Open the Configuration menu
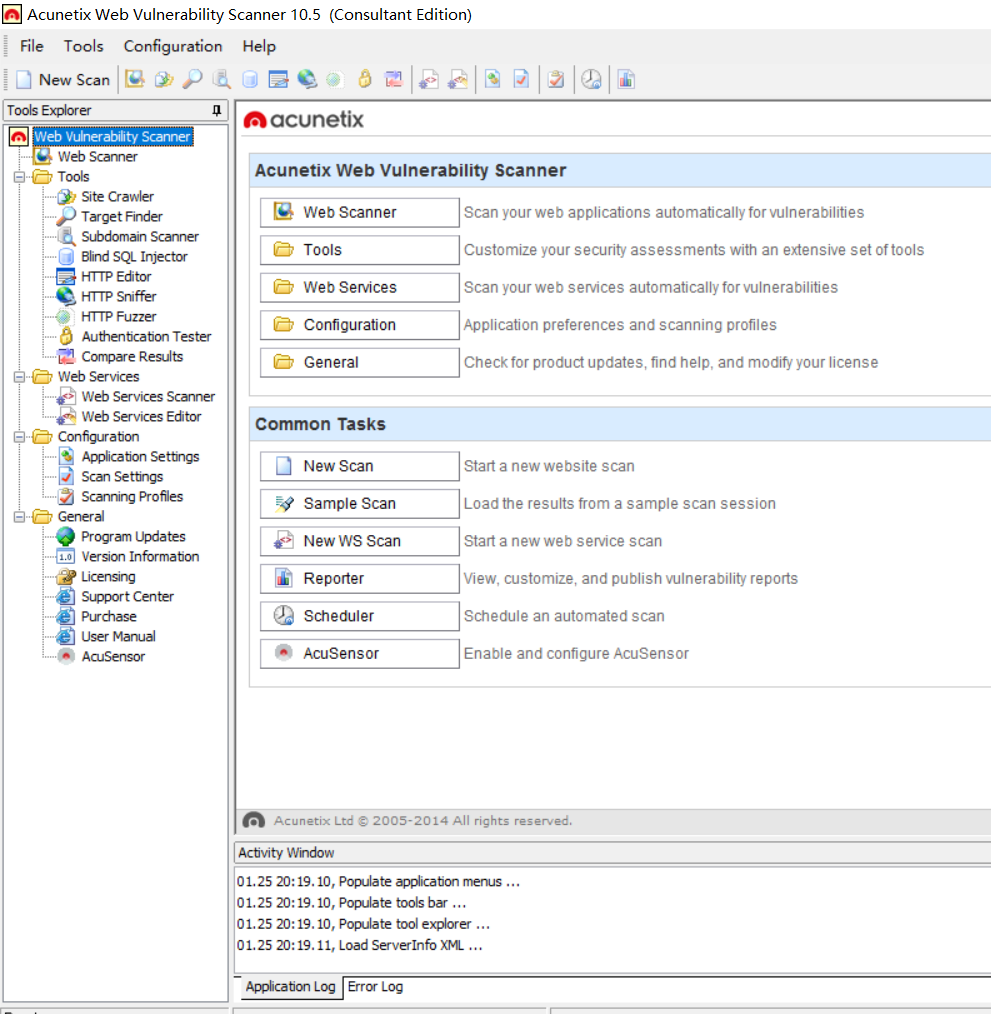The height and width of the screenshot is (1014, 991). (x=173, y=46)
